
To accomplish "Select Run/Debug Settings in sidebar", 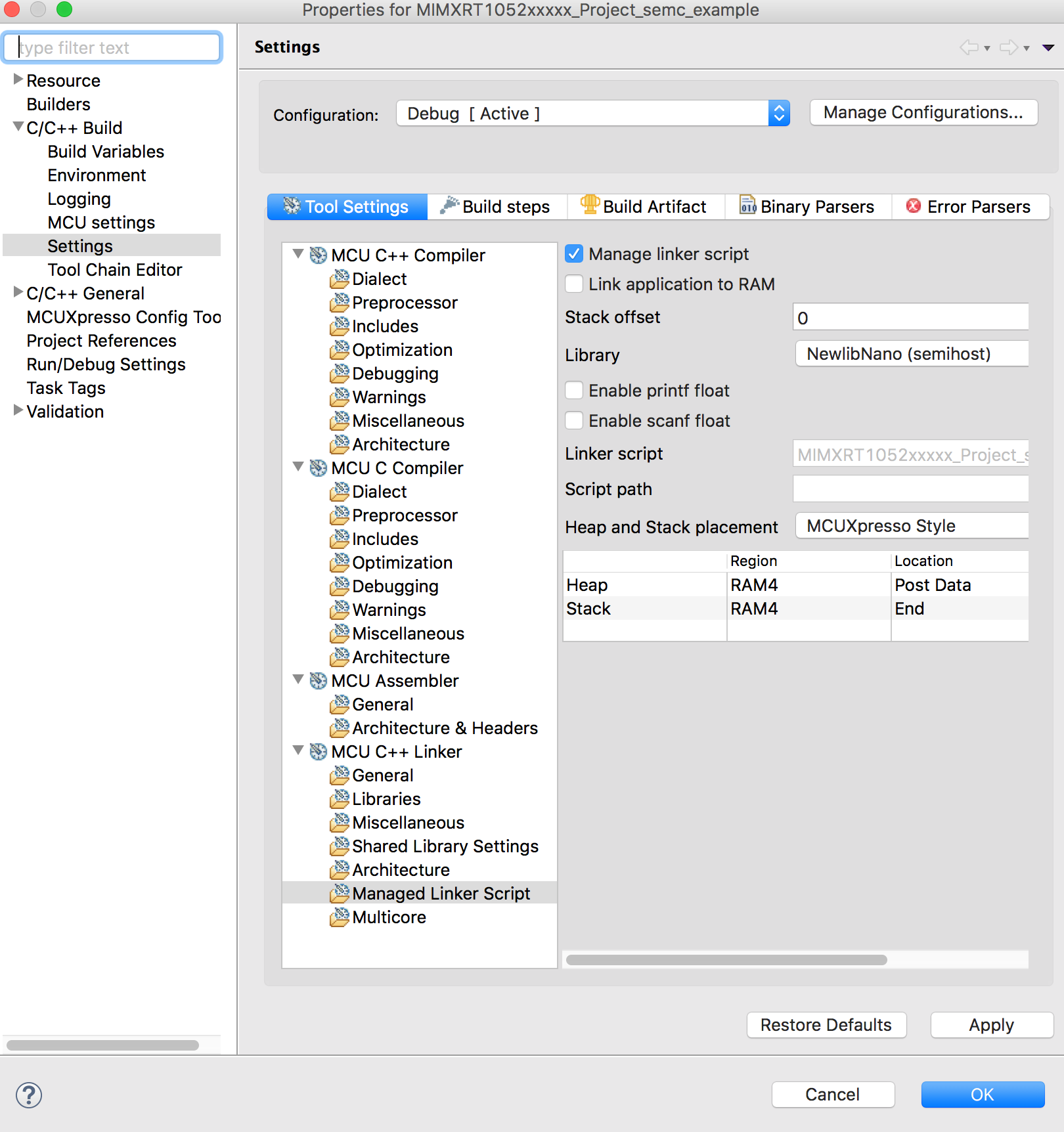I will tap(106, 364).
